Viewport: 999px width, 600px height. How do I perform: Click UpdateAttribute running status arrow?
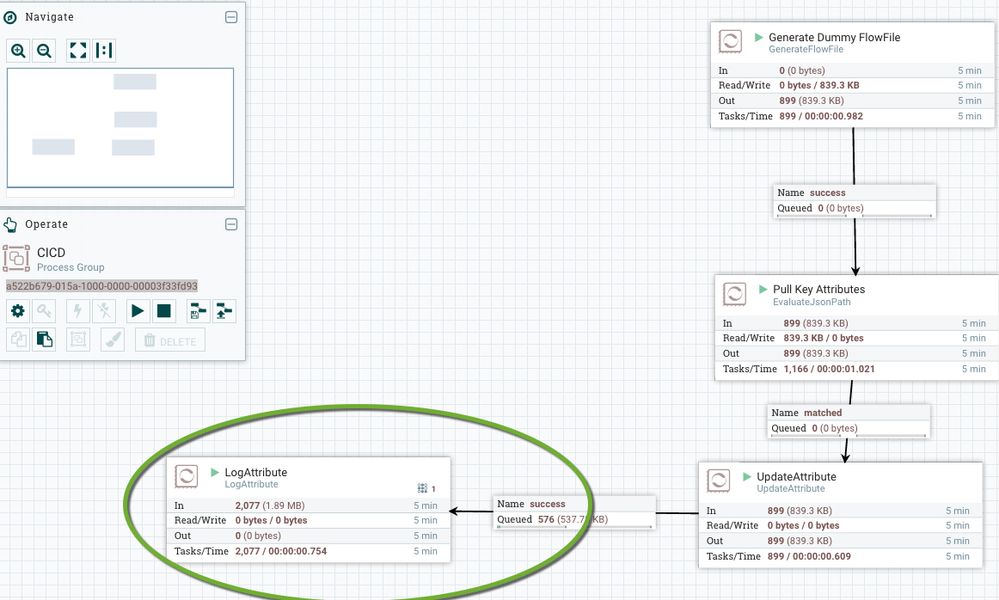(747, 476)
